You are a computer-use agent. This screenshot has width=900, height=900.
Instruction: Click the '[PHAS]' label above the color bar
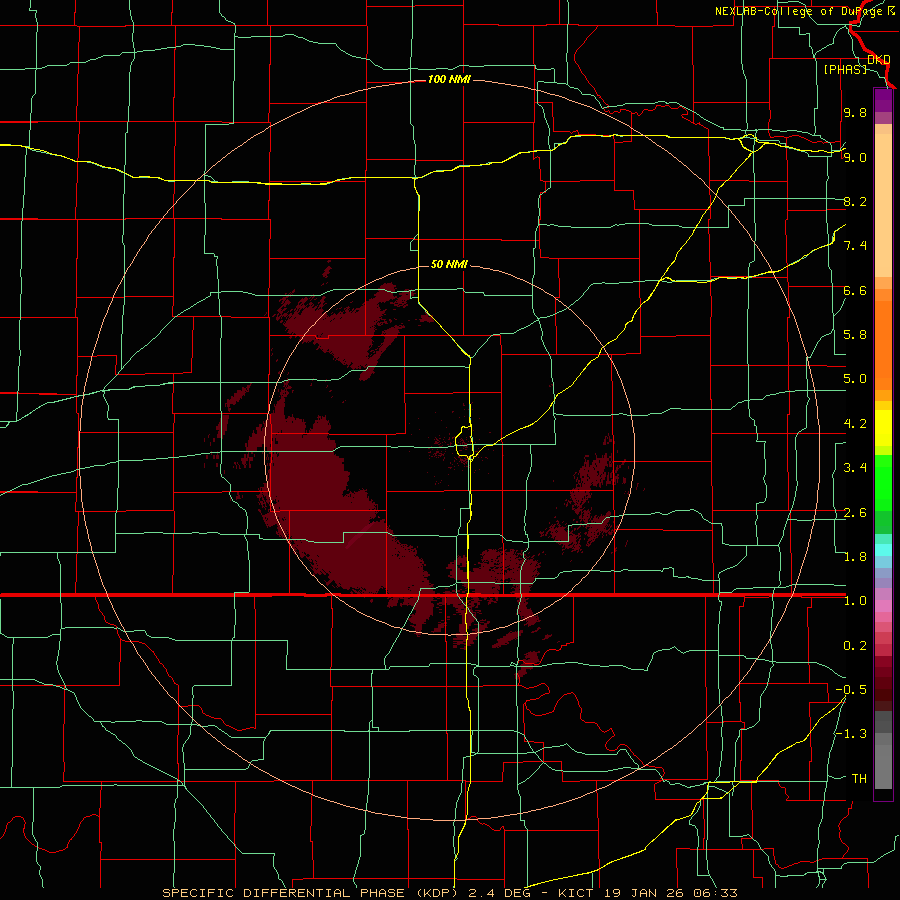[x=845, y=69]
